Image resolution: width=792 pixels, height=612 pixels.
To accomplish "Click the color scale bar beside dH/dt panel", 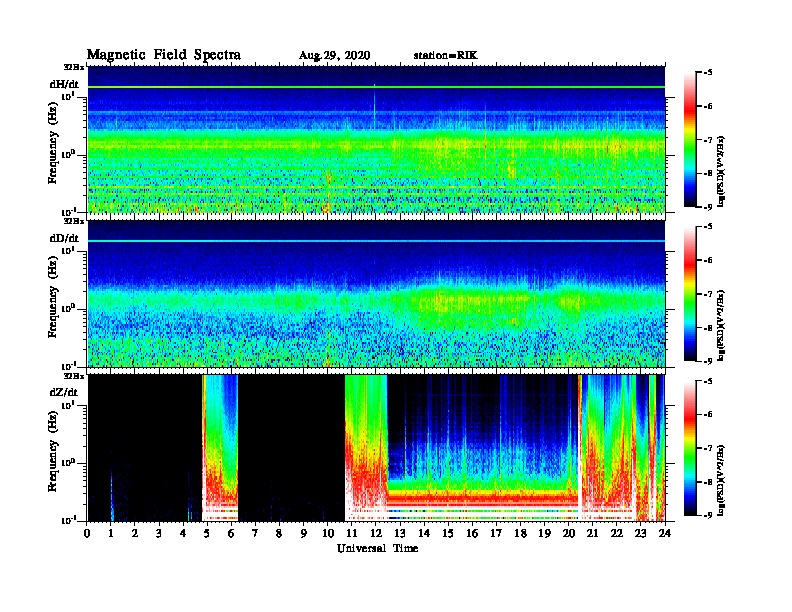I will [690, 140].
